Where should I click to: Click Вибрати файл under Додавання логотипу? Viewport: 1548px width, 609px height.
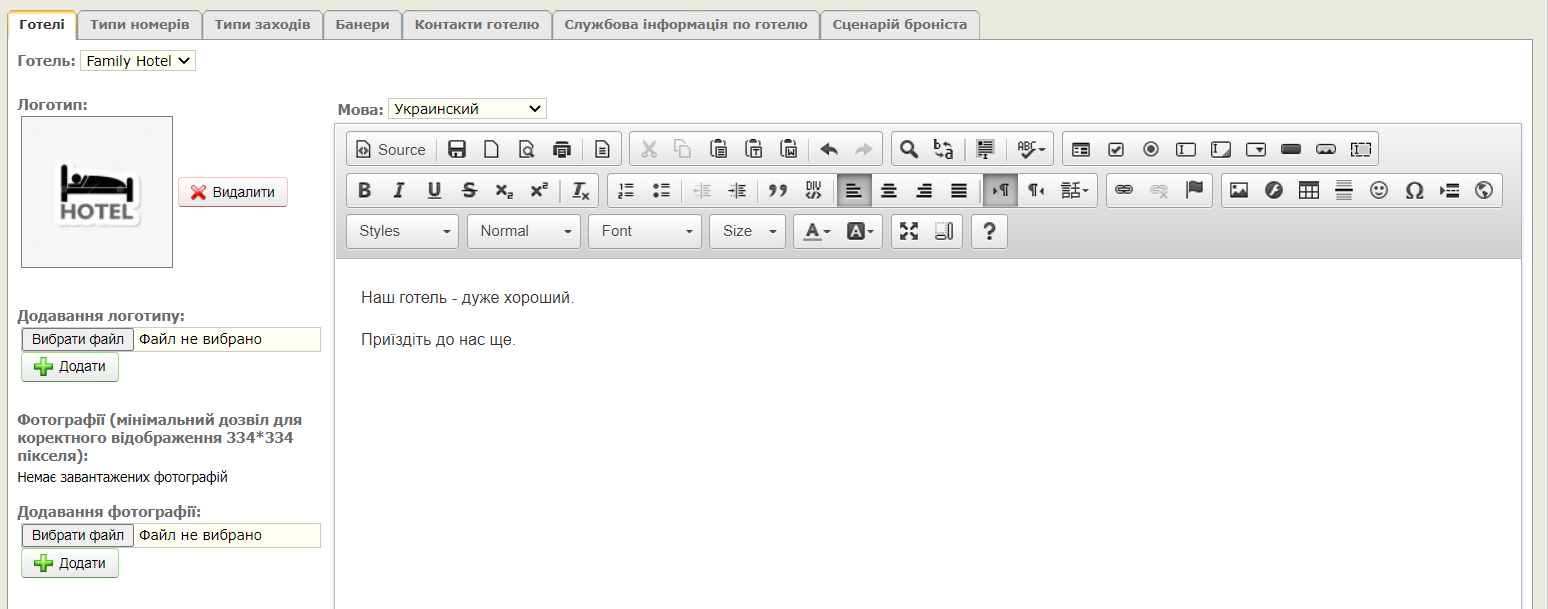(x=78, y=340)
